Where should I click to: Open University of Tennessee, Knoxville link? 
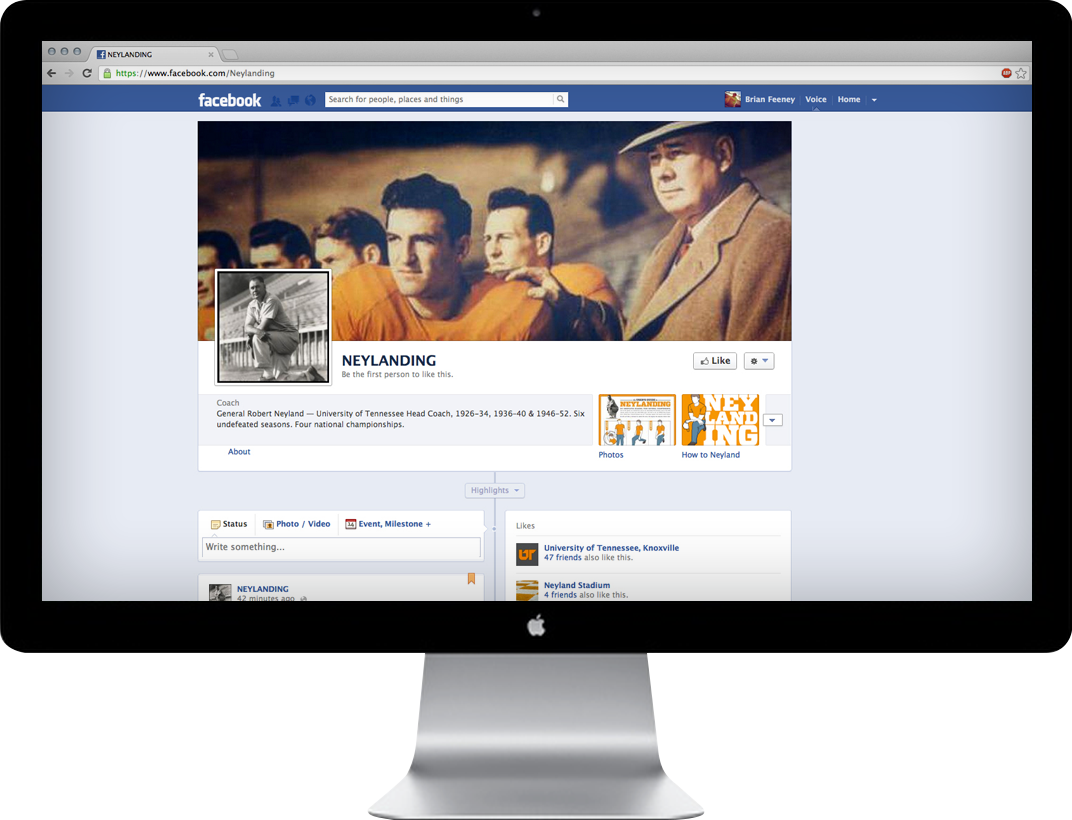[x=611, y=548]
